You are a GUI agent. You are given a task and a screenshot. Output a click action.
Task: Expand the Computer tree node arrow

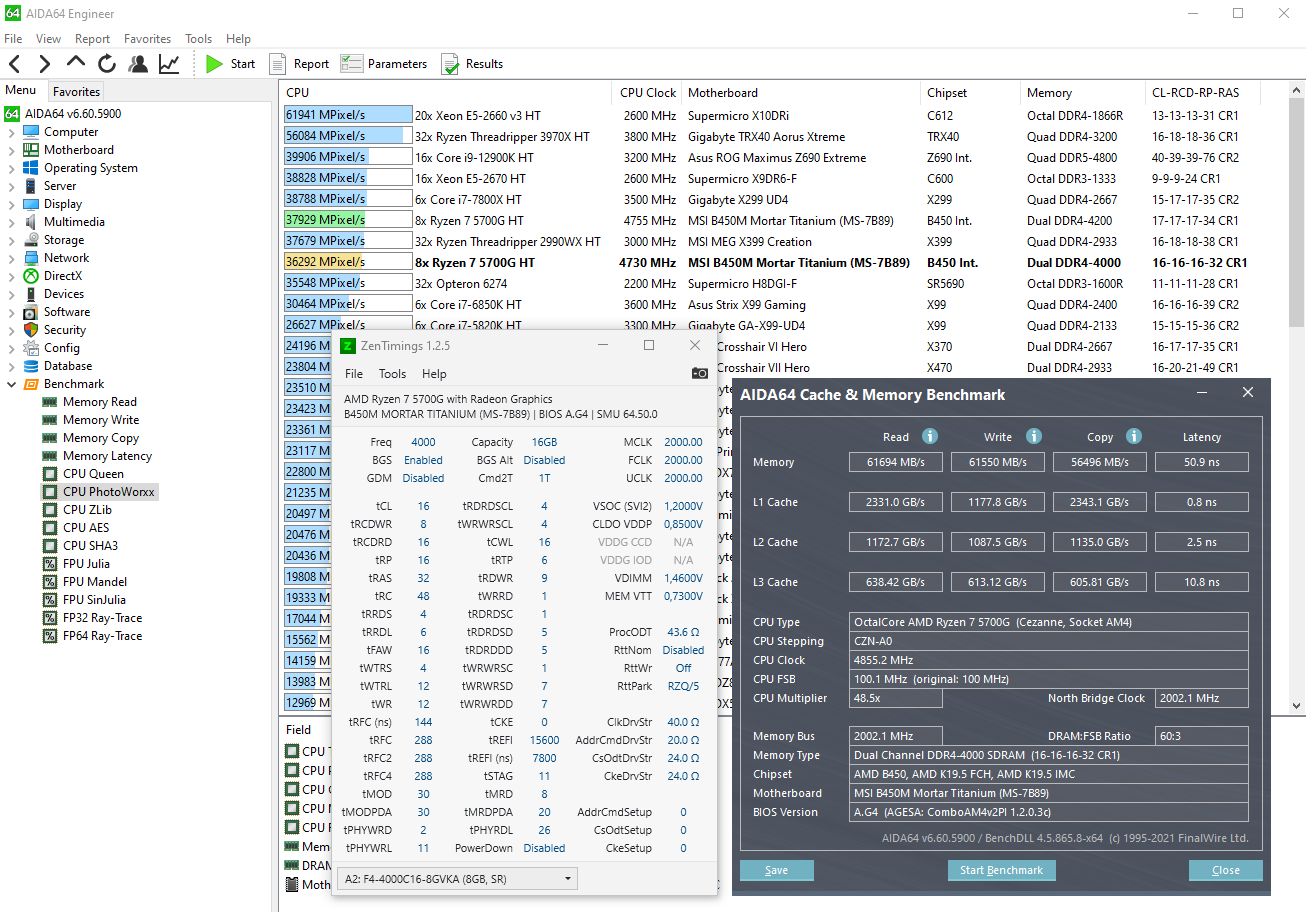(x=11, y=132)
